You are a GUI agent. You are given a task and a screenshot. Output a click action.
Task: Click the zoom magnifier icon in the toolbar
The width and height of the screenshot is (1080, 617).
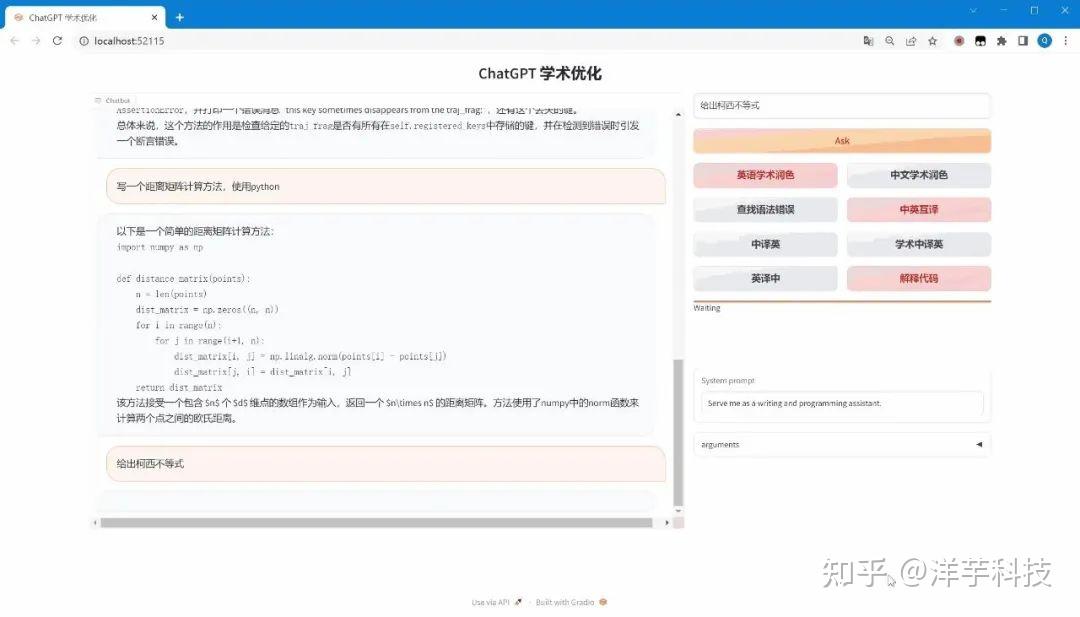pos(890,41)
